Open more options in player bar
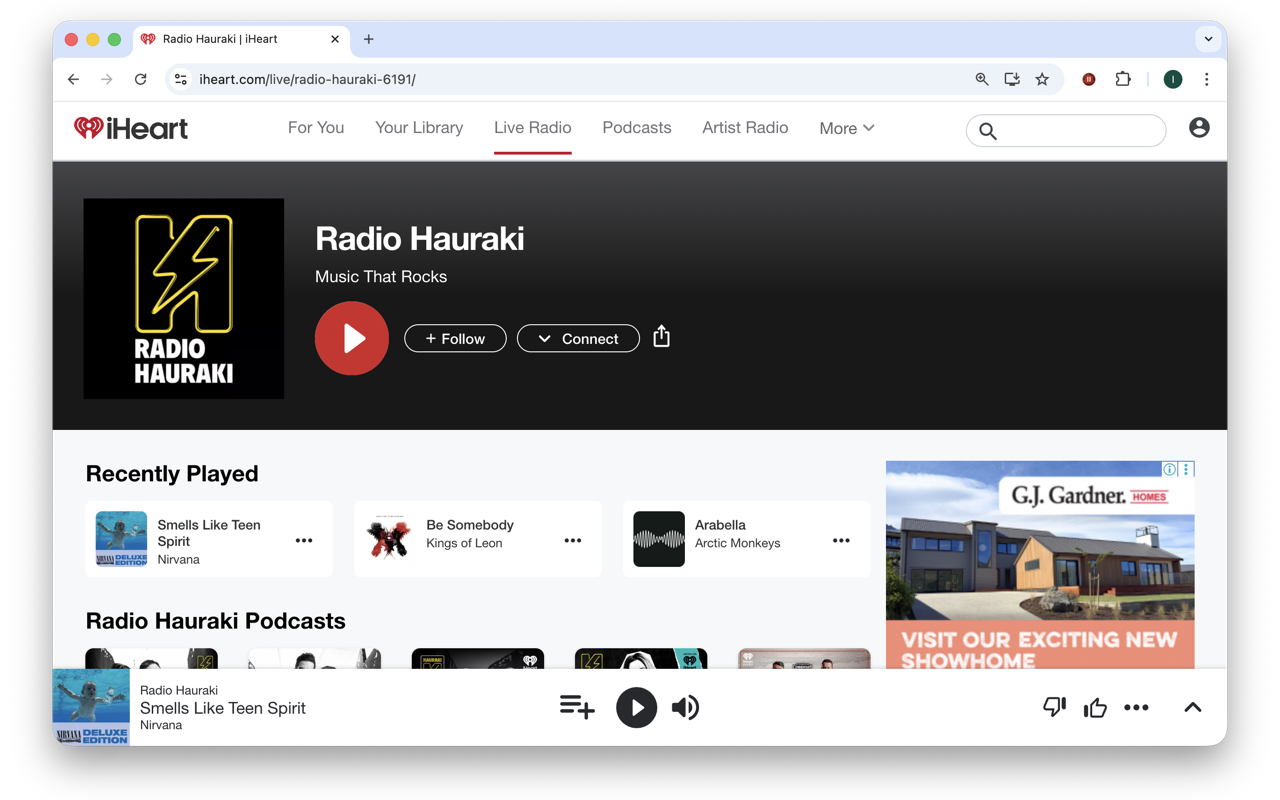 [1136, 707]
